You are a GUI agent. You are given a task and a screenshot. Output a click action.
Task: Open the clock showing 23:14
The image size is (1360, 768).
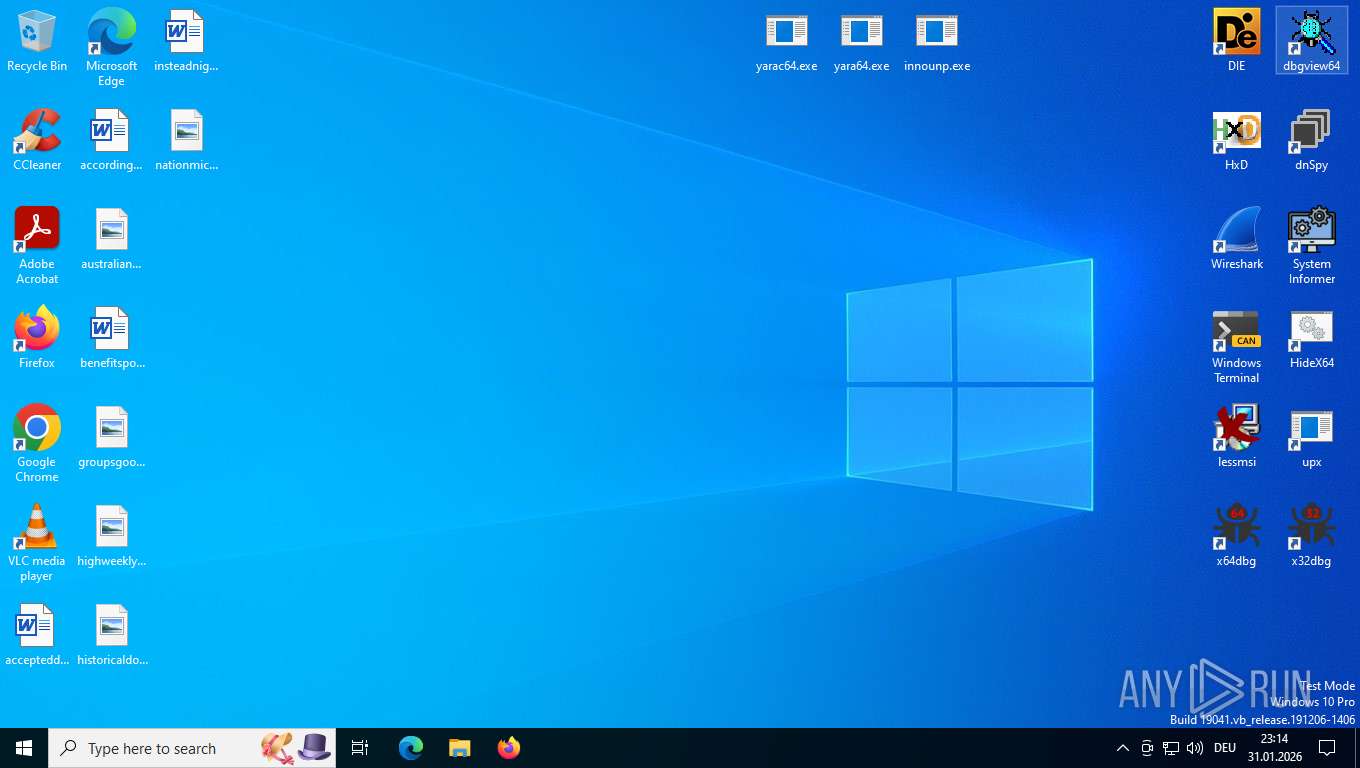point(1274,748)
